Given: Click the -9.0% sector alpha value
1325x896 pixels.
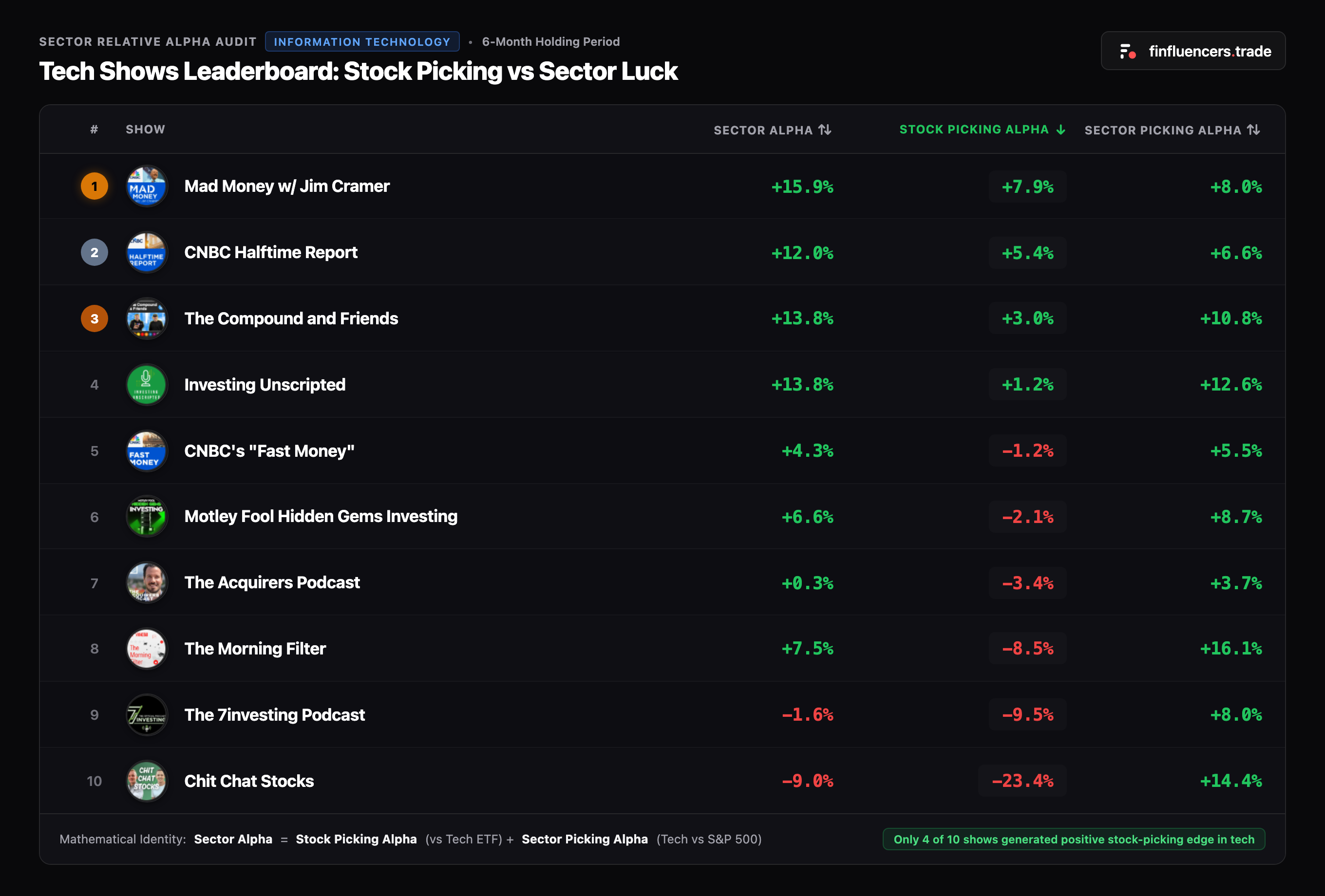Looking at the screenshot, I should [x=807, y=781].
